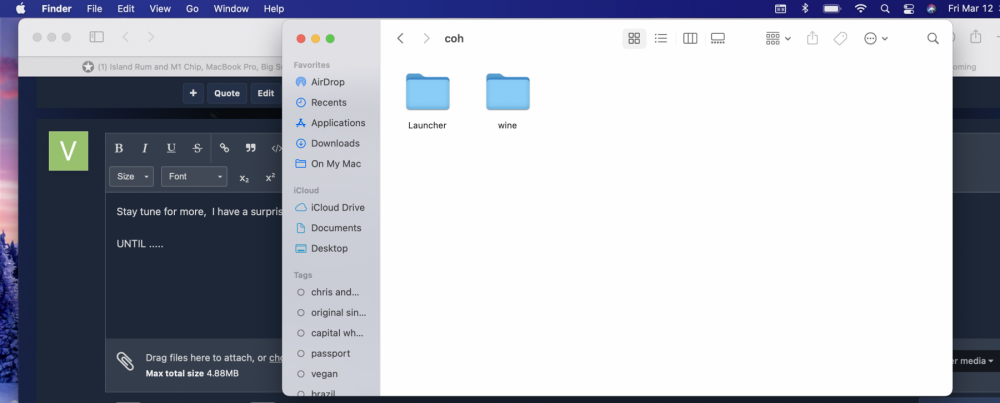The height and width of the screenshot is (403, 1000).
Task: Click the Edit Tags icon in Finder
Action: 840,38
